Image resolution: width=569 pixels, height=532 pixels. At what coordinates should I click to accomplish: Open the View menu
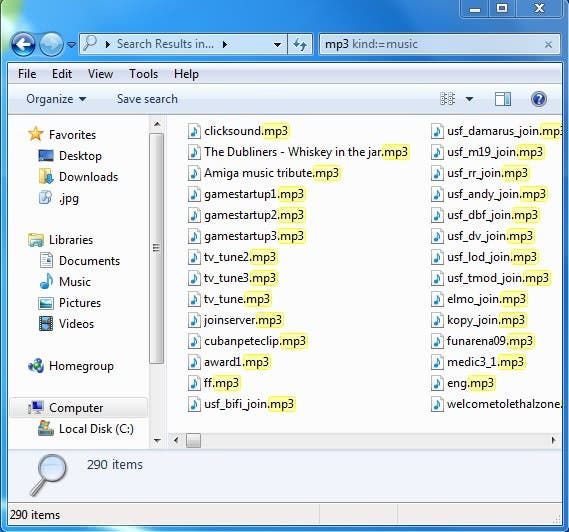click(101, 74)
